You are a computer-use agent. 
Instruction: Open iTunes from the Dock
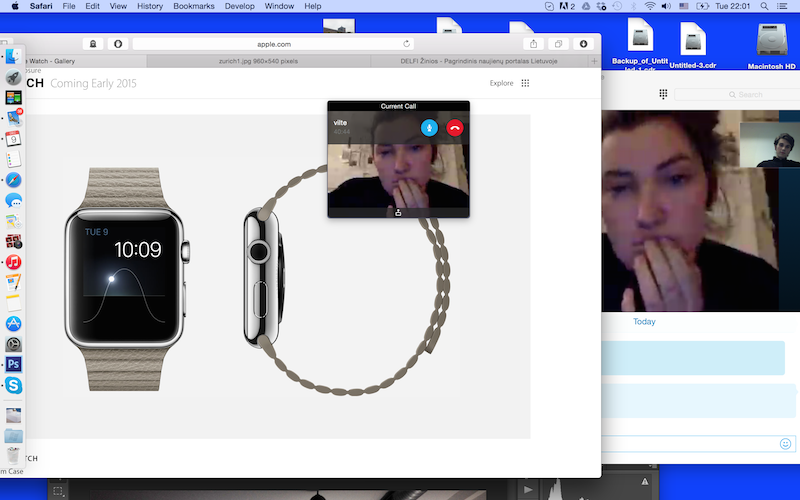click(13, 262)
